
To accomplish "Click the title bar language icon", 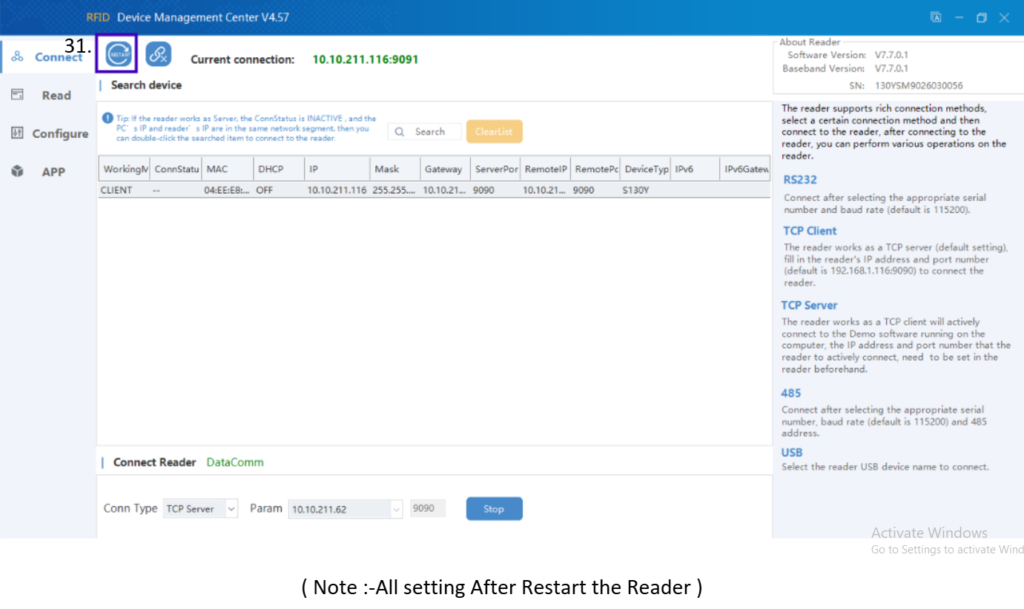I will 936,18.
